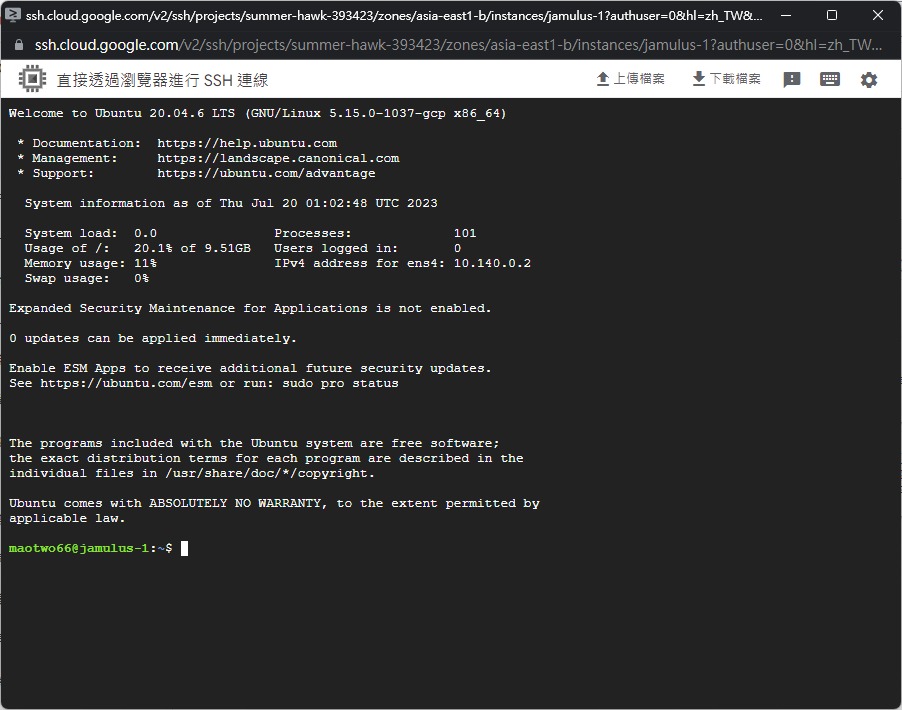Open the SSH settings gear

pos(869,80)
